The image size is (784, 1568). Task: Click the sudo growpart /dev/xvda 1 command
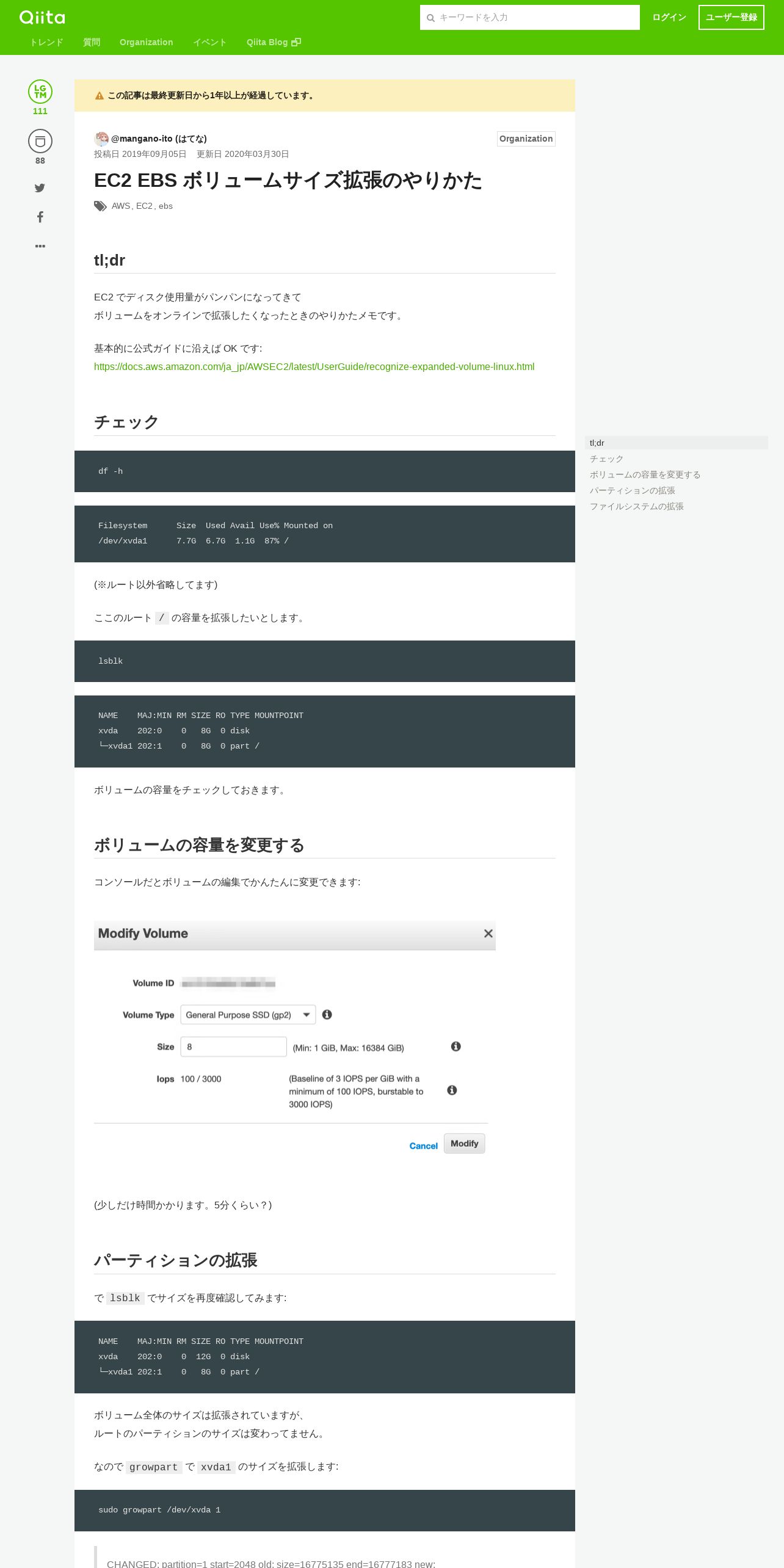[159, 1510]
